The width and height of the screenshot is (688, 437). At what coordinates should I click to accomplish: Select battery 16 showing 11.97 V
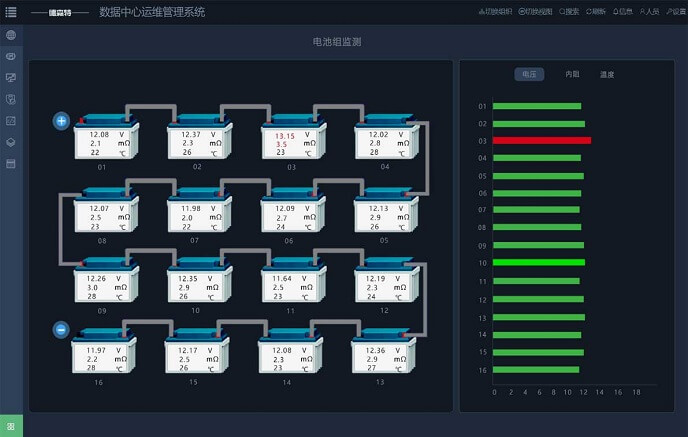104,352
